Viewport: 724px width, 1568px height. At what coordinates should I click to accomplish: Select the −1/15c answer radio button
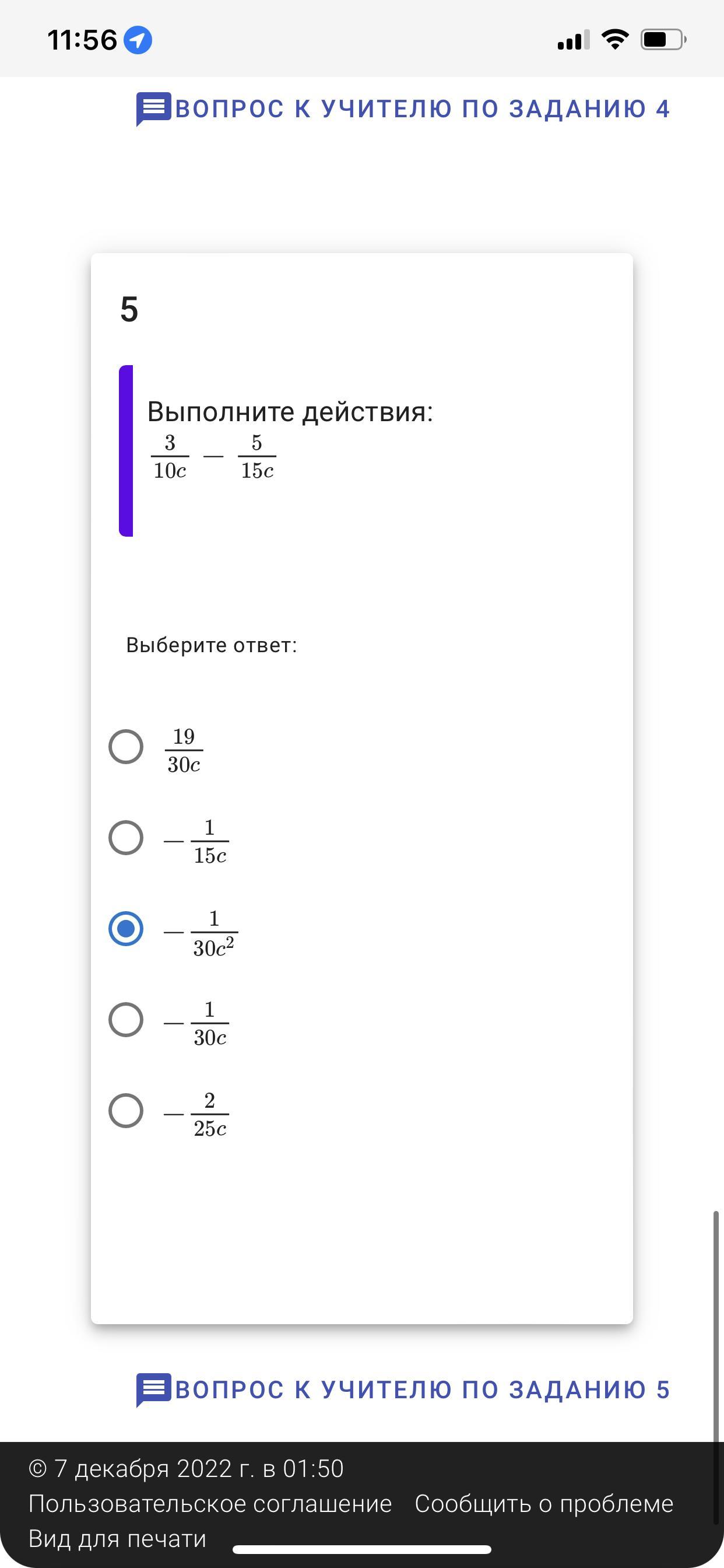[x=126, y=838]
